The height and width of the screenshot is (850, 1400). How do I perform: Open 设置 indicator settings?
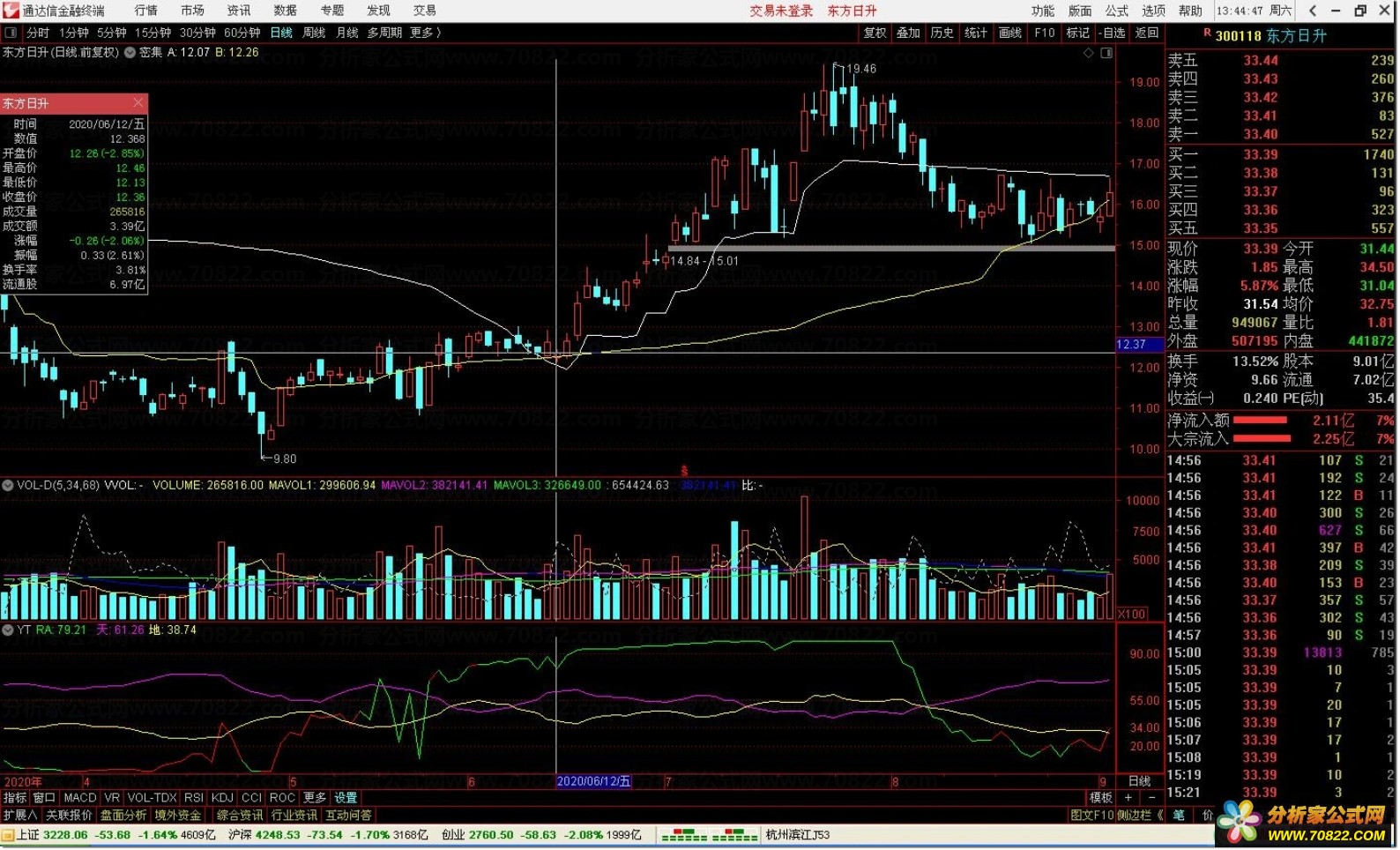coord(346,798)
